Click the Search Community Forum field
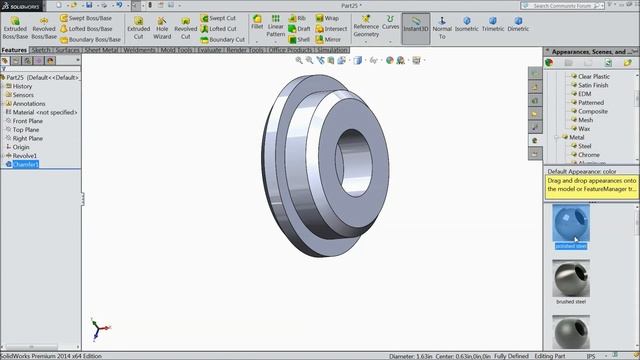The width and height of the screenshot is (640, 360). pyautogui.click(x=562, y=6)
